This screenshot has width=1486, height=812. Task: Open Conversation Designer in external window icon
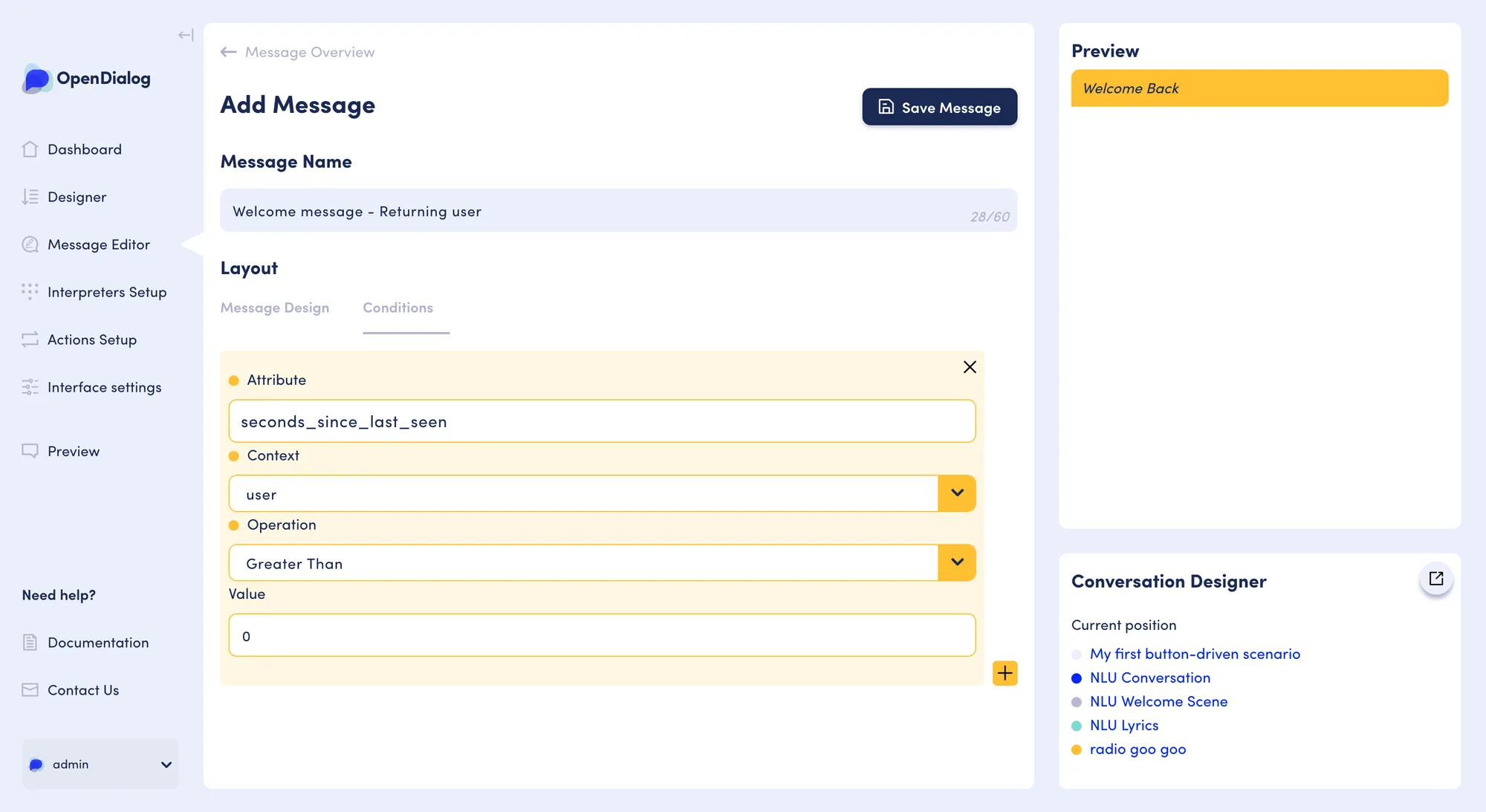point(1436,579)
